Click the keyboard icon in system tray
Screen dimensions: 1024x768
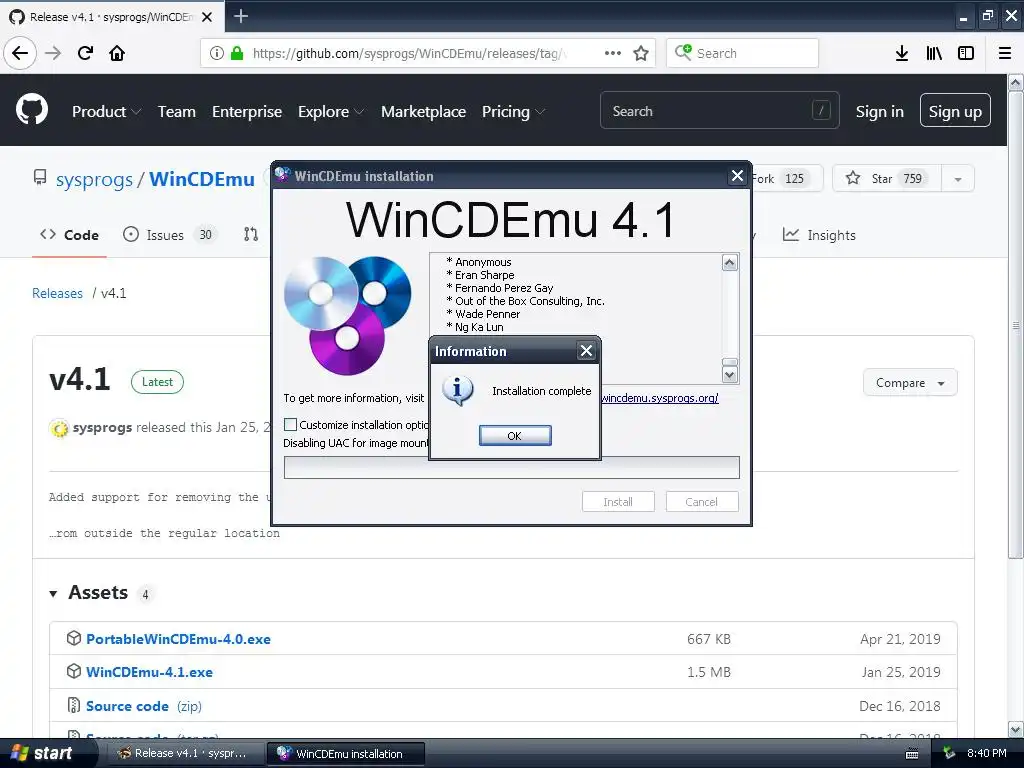coord(912,754)
